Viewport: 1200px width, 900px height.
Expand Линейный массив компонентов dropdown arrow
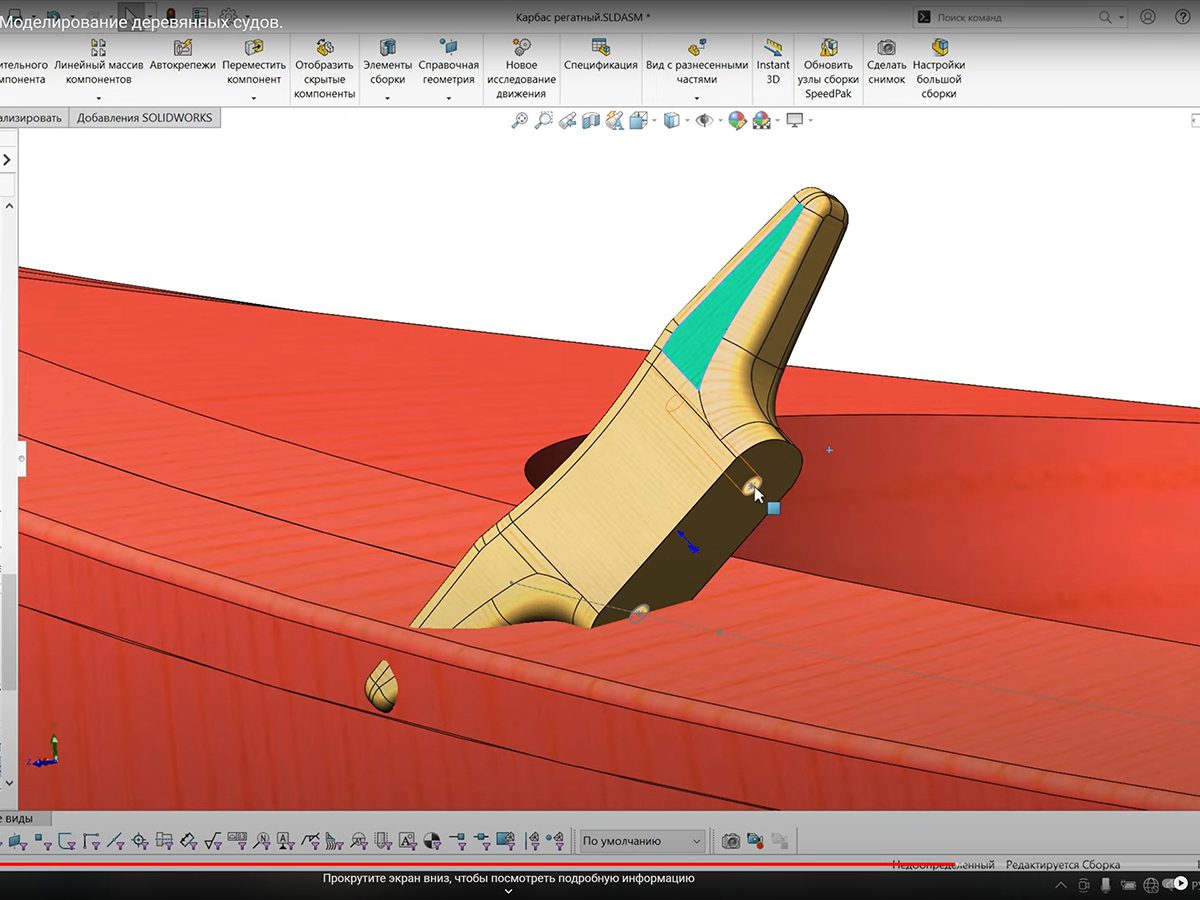[99, 98]
